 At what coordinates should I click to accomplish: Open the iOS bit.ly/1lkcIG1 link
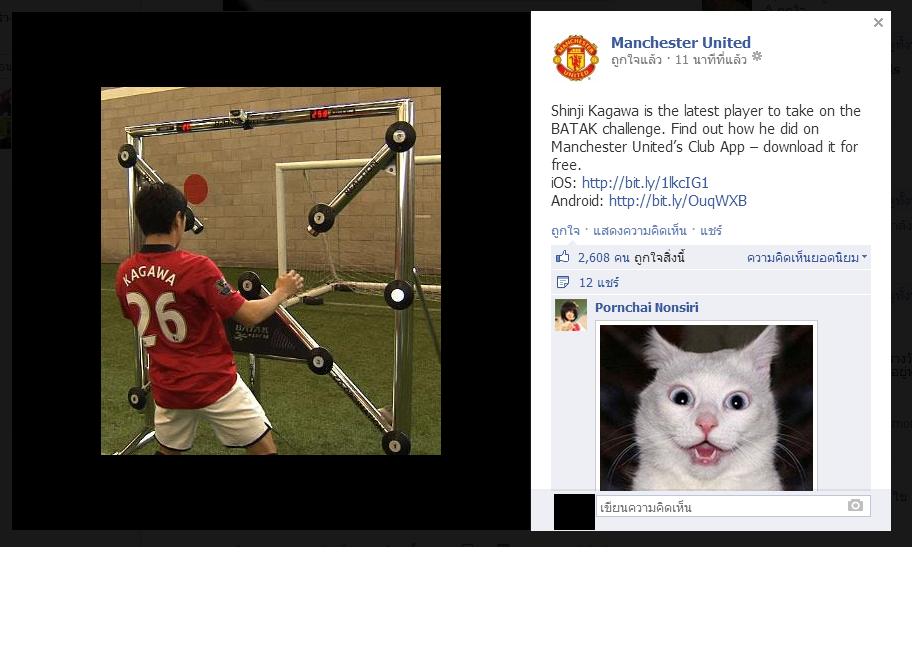point(645,183)
